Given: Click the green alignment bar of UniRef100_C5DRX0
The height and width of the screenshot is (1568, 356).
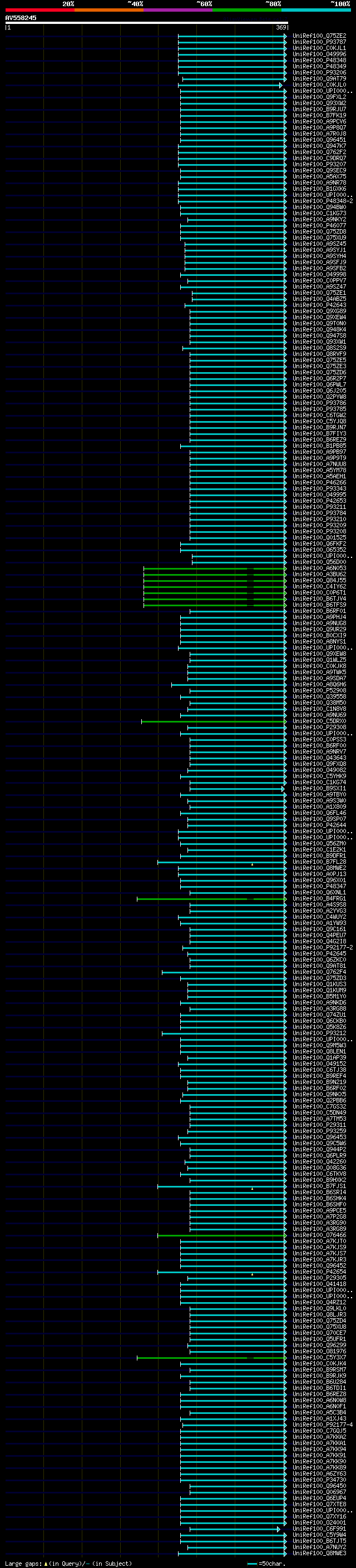Looking at the screenshot, I should point(214,722).
